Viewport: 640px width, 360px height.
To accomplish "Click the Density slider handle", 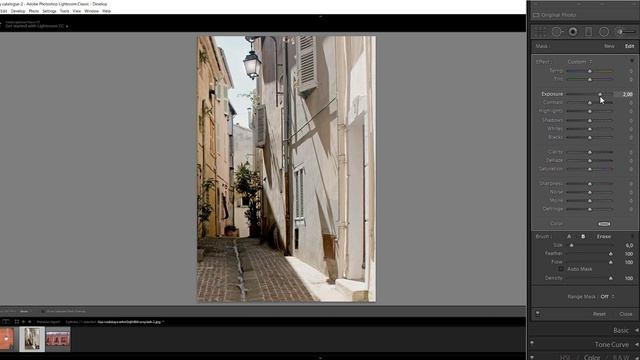I will pyautogui.click(x=611, y=278).
